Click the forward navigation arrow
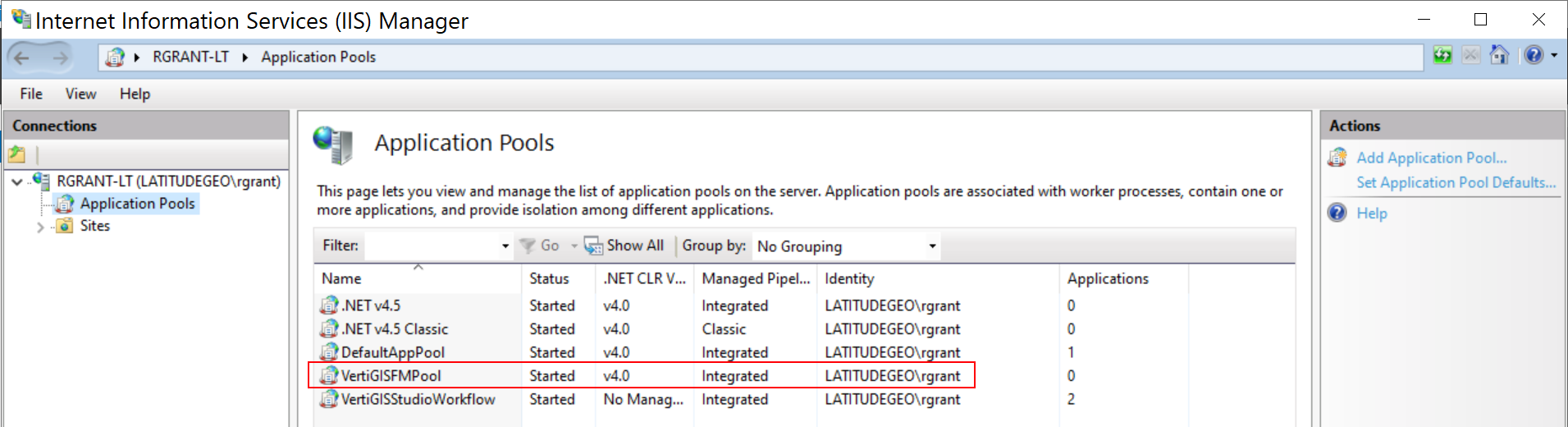Image resolution: width=1568 pixels, height=427 pixels. click(x=60, y=57)
